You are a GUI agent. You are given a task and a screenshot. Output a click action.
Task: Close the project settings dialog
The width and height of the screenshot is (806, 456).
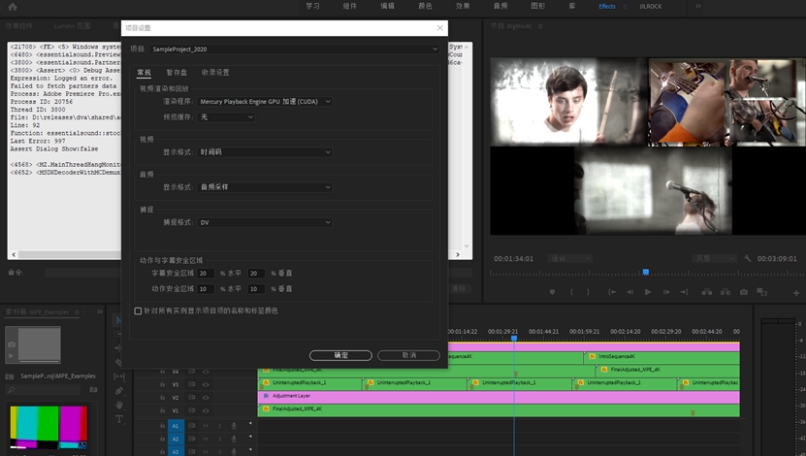coord(440,28)
